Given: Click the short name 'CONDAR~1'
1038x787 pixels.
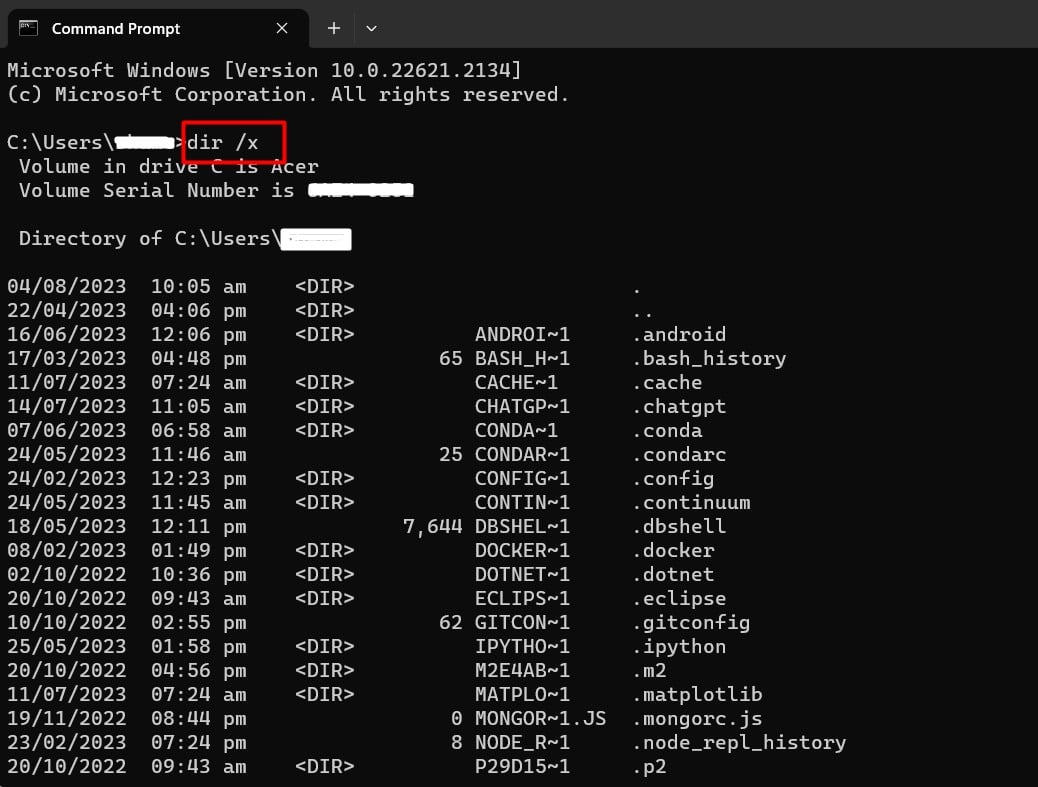Looking at the screenshot, I should click(x=522, y=454).
